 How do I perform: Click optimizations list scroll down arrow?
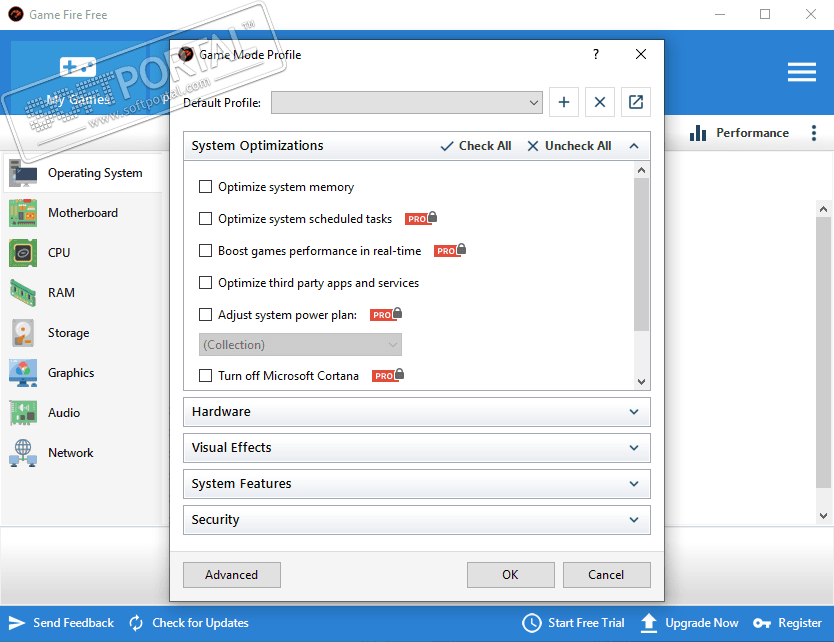pos(641,382)
